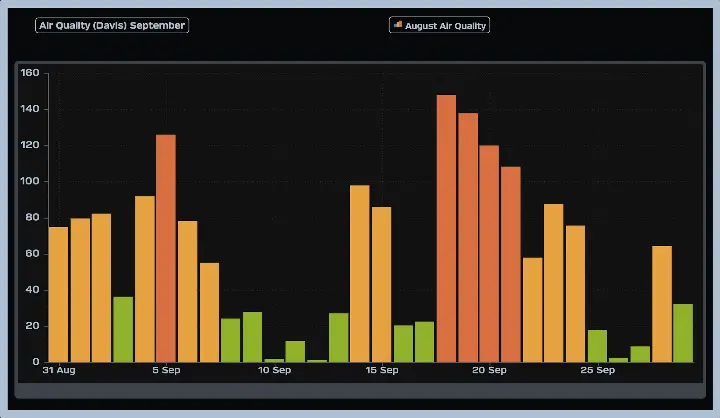Image resolution: width=720 pixels, height=418 pixels.
Task: Click the 25 Sep x-axis label
Action: pyautogui.click(x=597, y=370)
